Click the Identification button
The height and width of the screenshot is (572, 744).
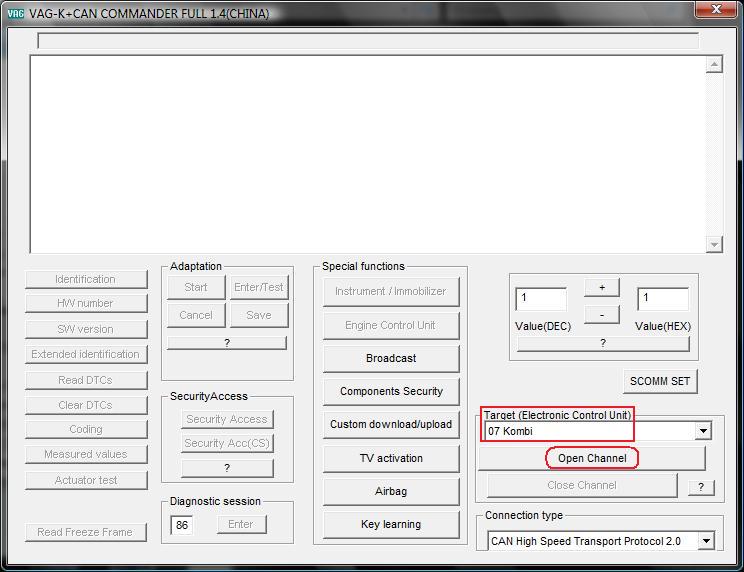point(86,279)
